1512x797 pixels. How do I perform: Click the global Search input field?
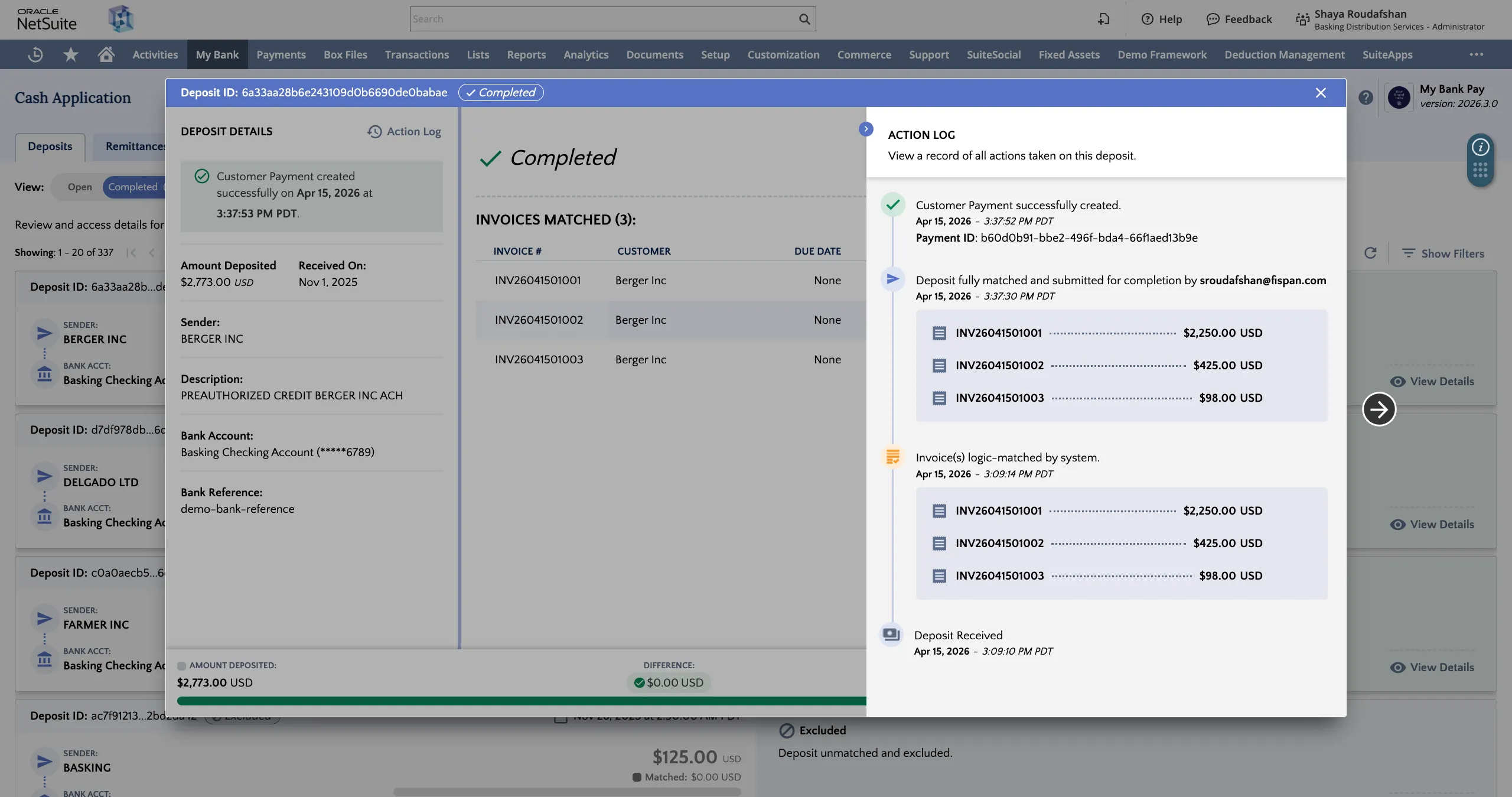point(612,19)
